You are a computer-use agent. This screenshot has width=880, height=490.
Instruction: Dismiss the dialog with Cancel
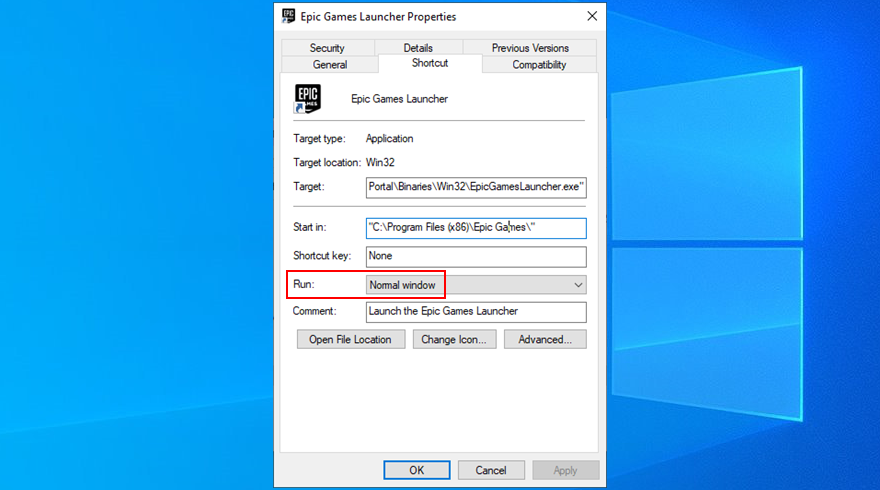(x=491, y=470)
